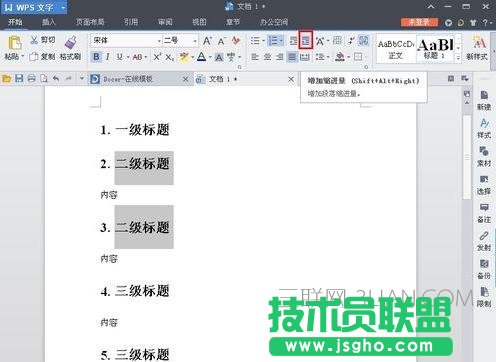This screenshot has width=496, height=362.
Task: Apply the 正文 (Normal) style
Action: click(396, 49)
